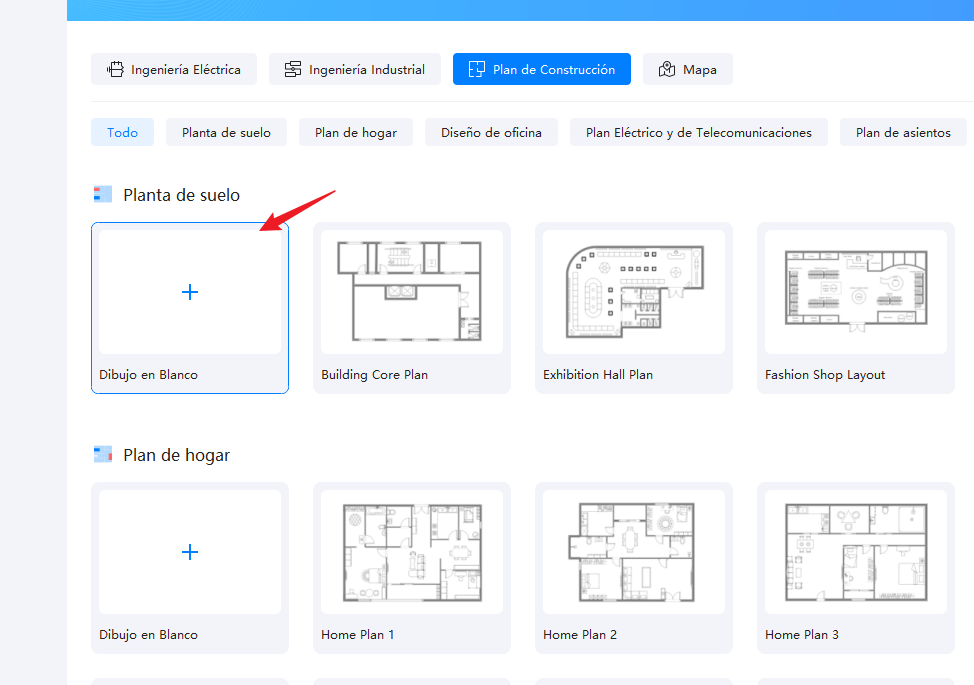Click the Mapa category map icon
This screenshot has width=974, height=685.
click(667, 70)
